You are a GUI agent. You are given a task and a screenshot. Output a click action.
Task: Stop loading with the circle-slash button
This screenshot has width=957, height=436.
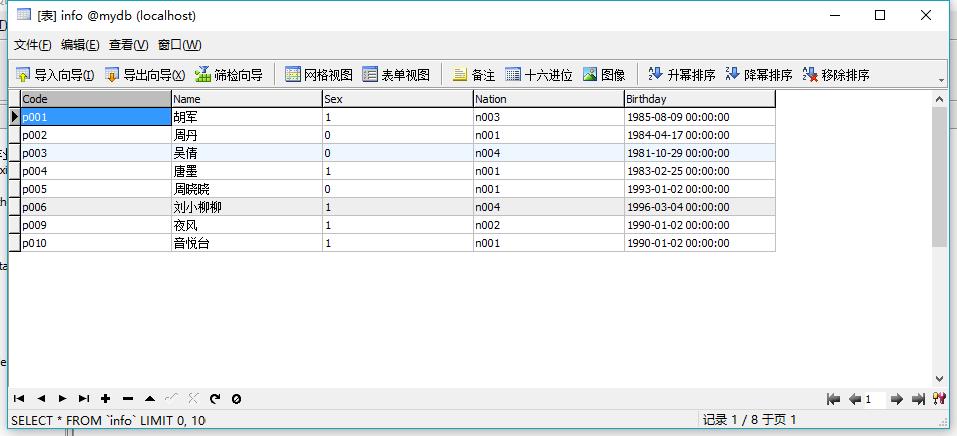(236, 399)
